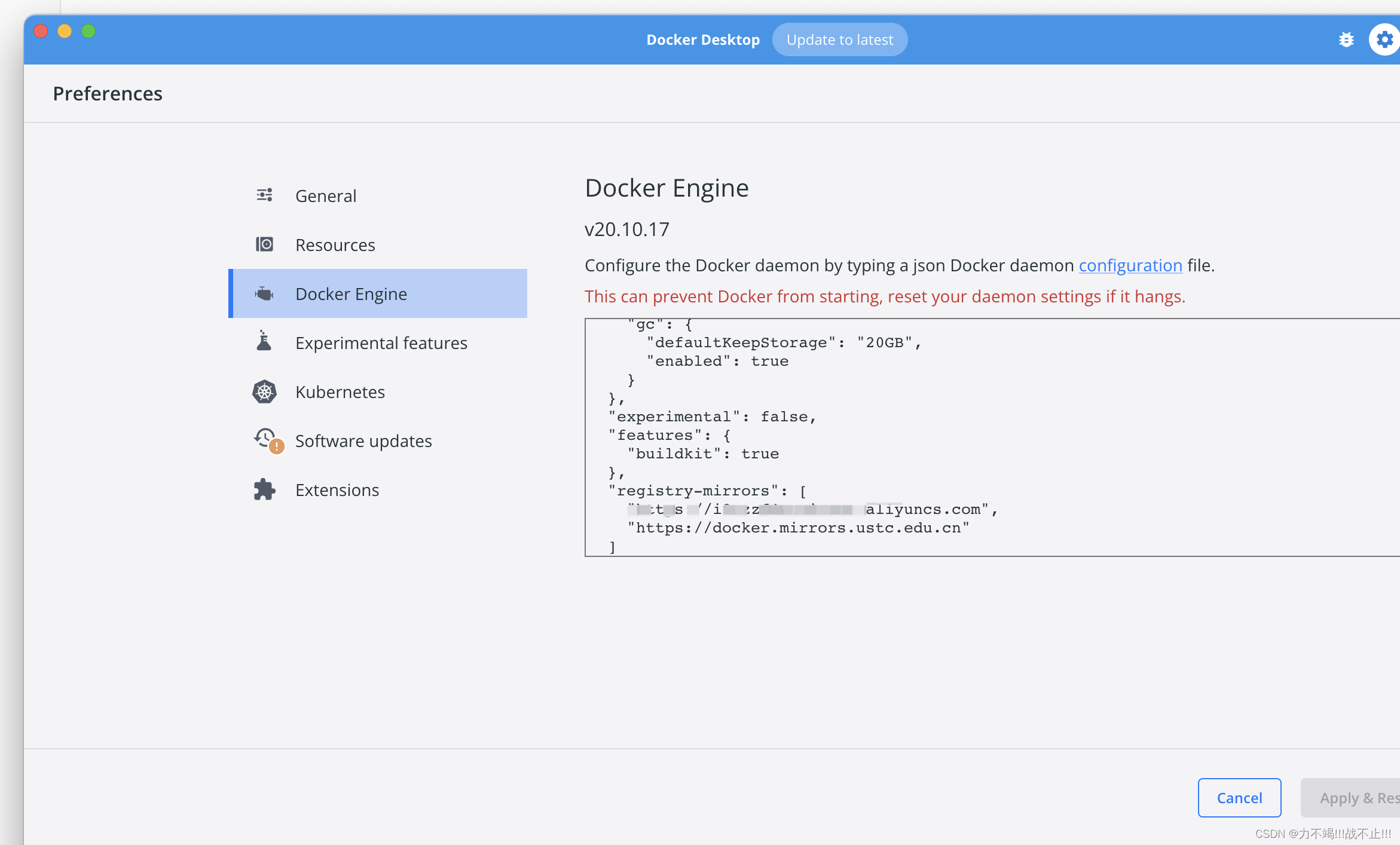
Task: Open the General preferences section
Action: tap(378, 195)
